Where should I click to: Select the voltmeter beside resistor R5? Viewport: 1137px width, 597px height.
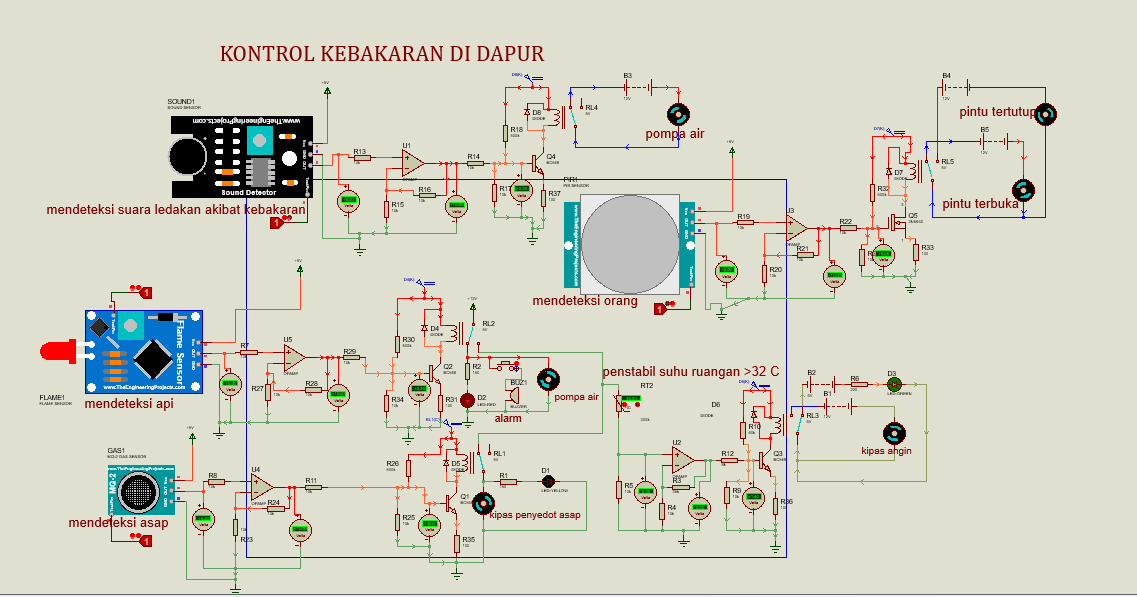coord(645,493)
